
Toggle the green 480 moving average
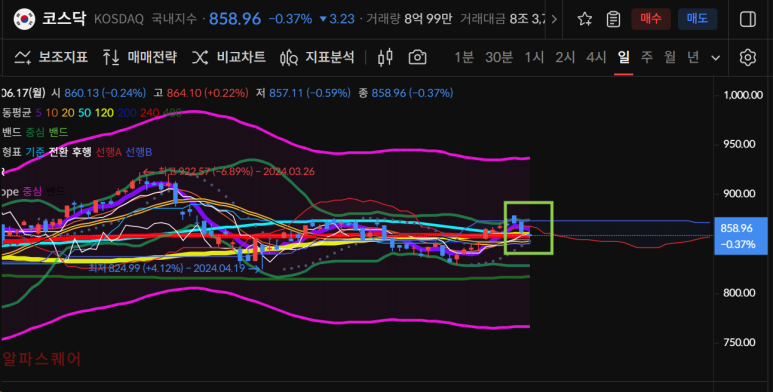[x=172, y=113]
